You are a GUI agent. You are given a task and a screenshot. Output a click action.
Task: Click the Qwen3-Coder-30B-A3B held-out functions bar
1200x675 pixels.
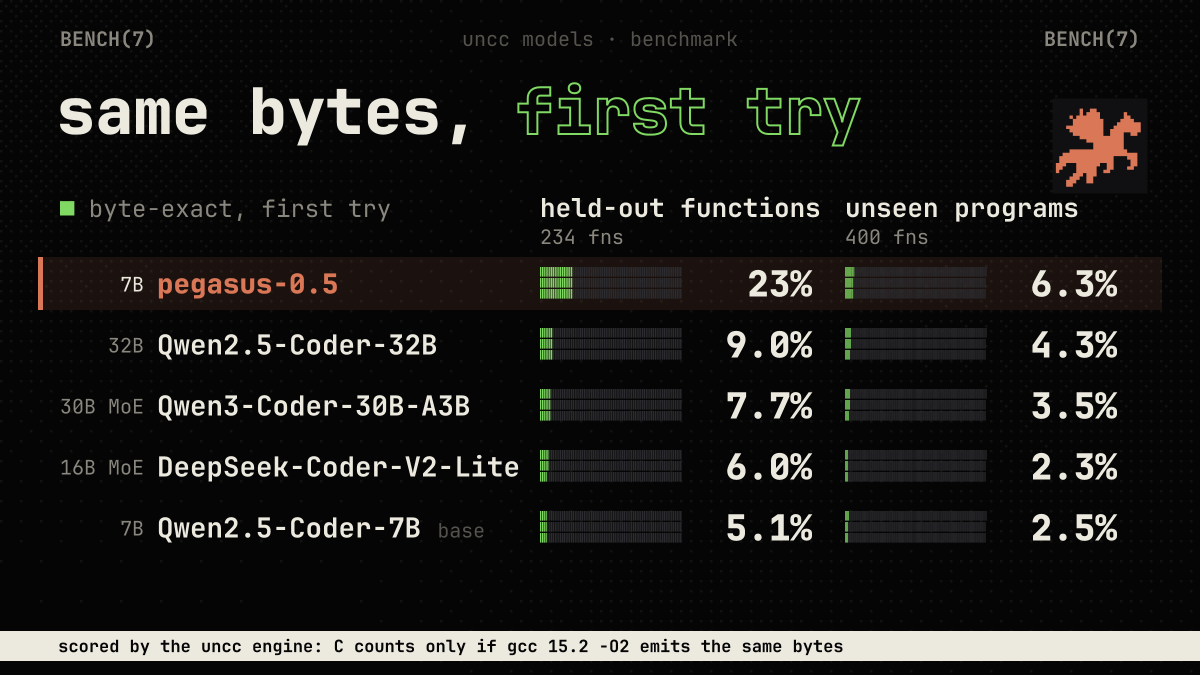click(611, 405)
